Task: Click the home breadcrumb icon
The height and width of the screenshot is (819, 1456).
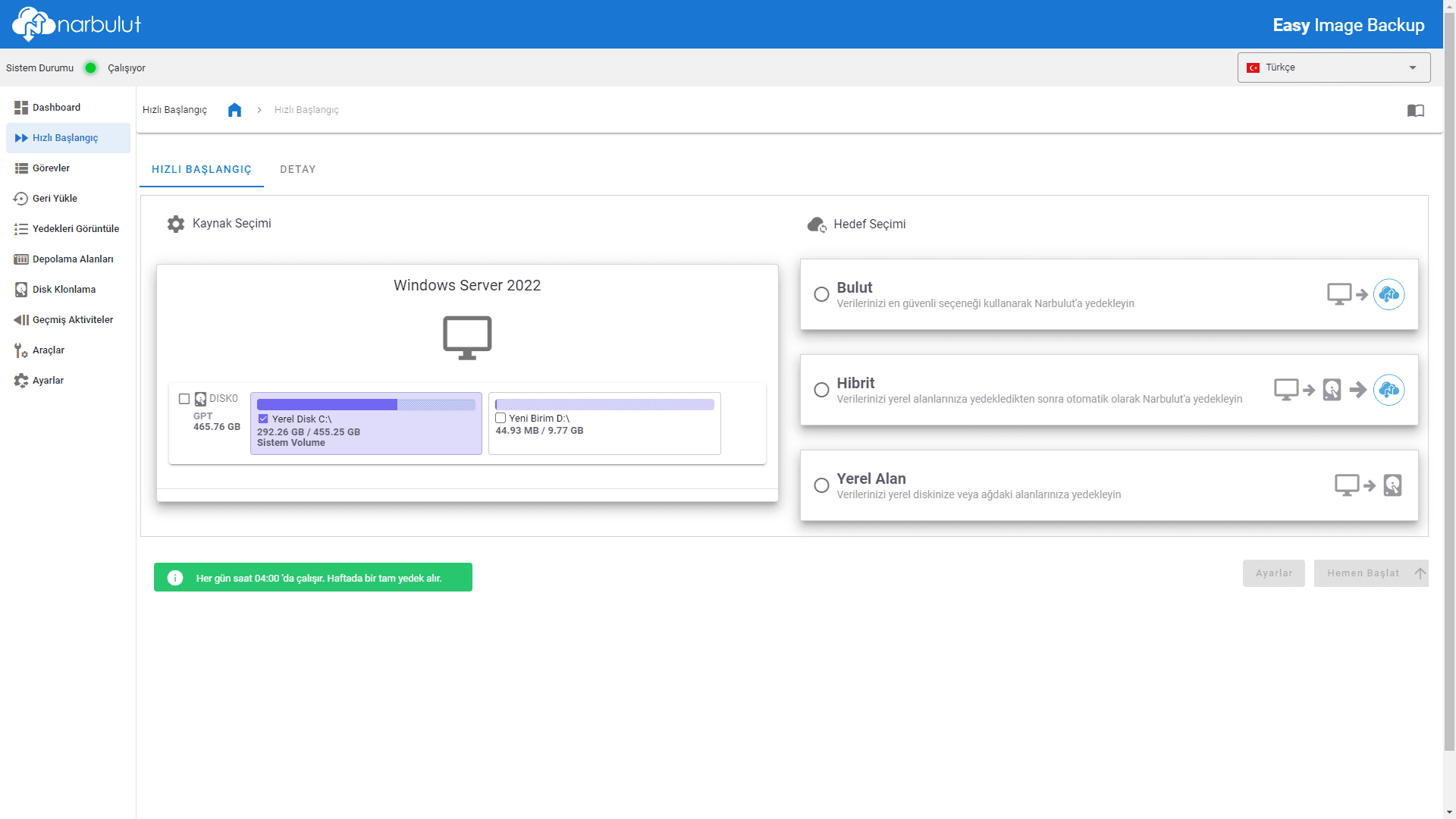Action: 234,110
